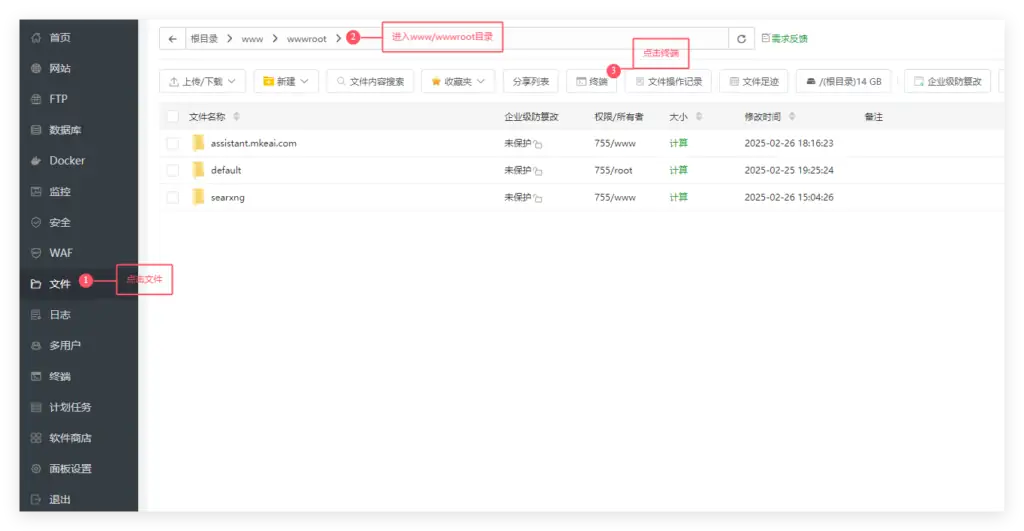Open the 新建 create dropdown
This screenshot has width=1024, height=531.
tap(285, 82)
